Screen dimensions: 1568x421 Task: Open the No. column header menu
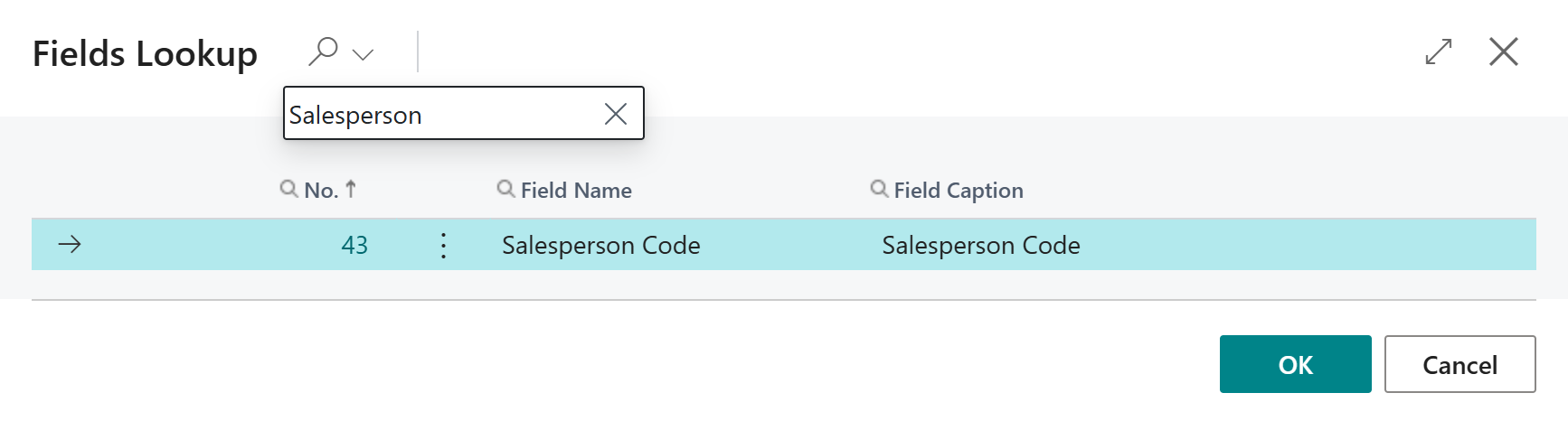(321, 191)
